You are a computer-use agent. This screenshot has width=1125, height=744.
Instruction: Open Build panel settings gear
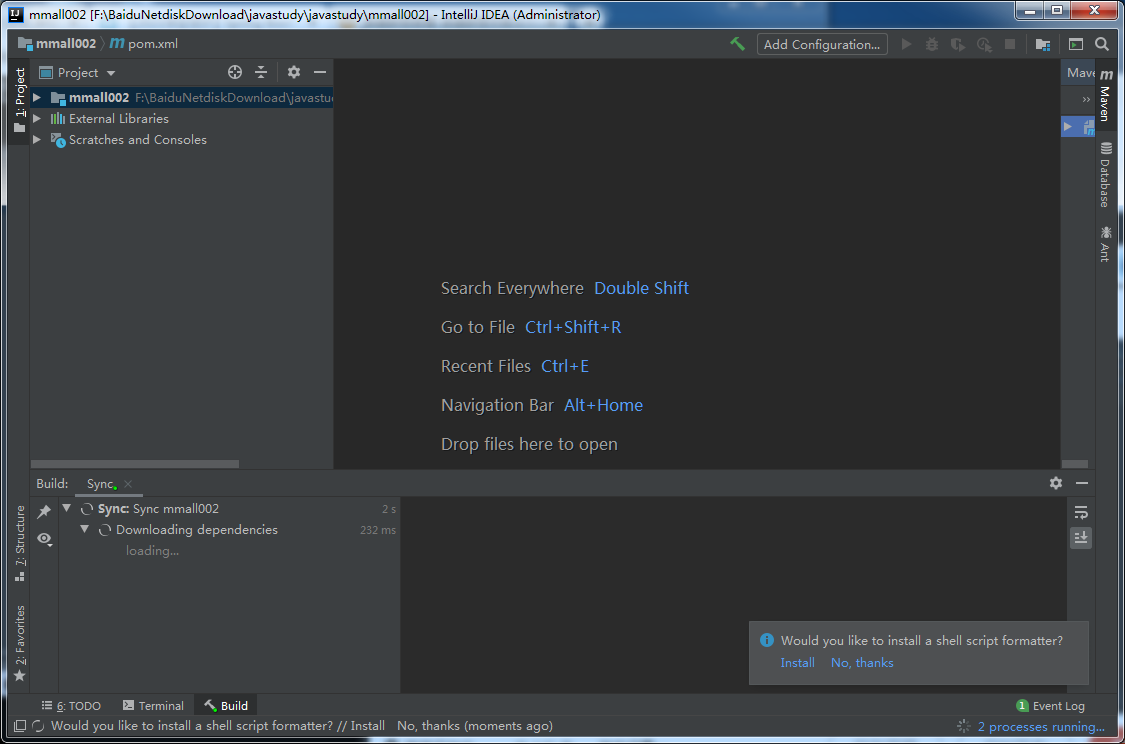[x=1055, y=483]
